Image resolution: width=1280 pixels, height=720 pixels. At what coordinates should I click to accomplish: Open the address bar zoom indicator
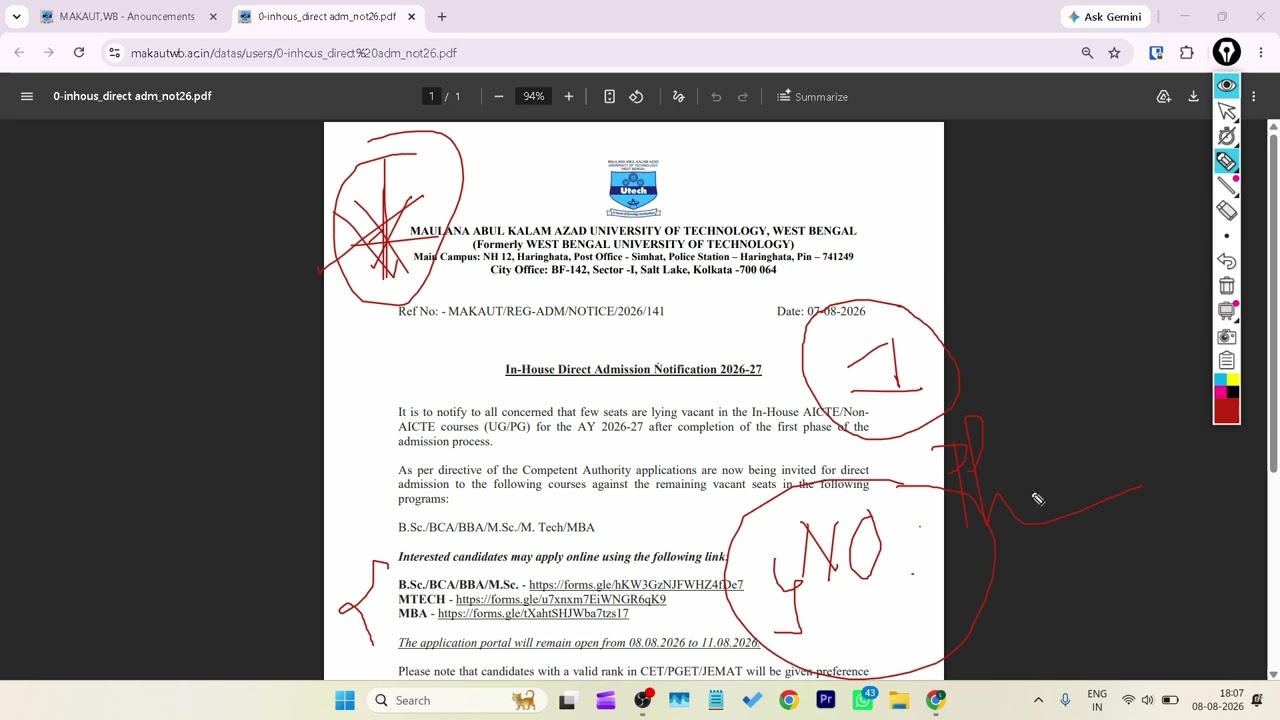pos(1087,53)
